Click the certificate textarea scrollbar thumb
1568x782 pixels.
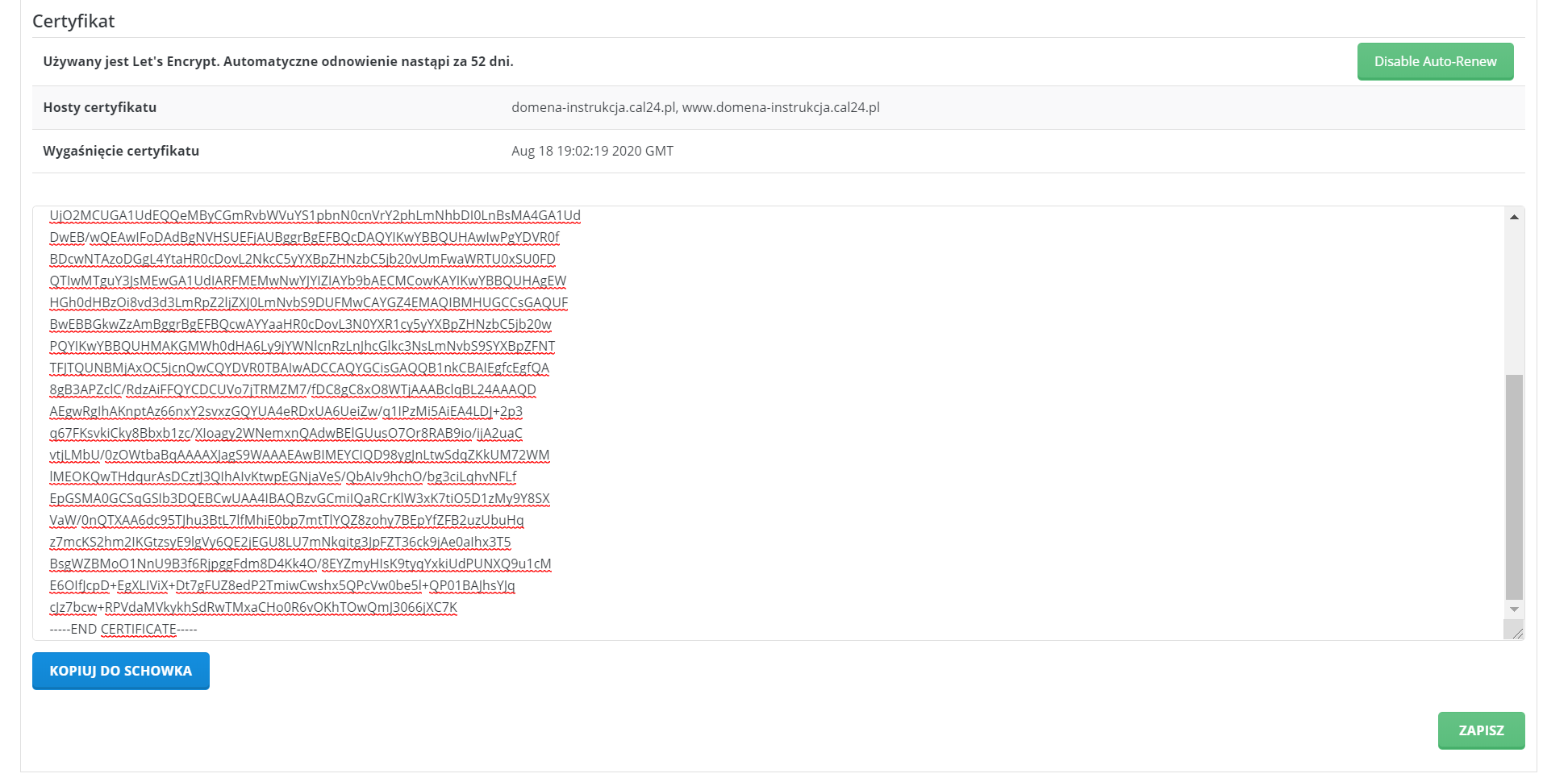pos(1514,487)
